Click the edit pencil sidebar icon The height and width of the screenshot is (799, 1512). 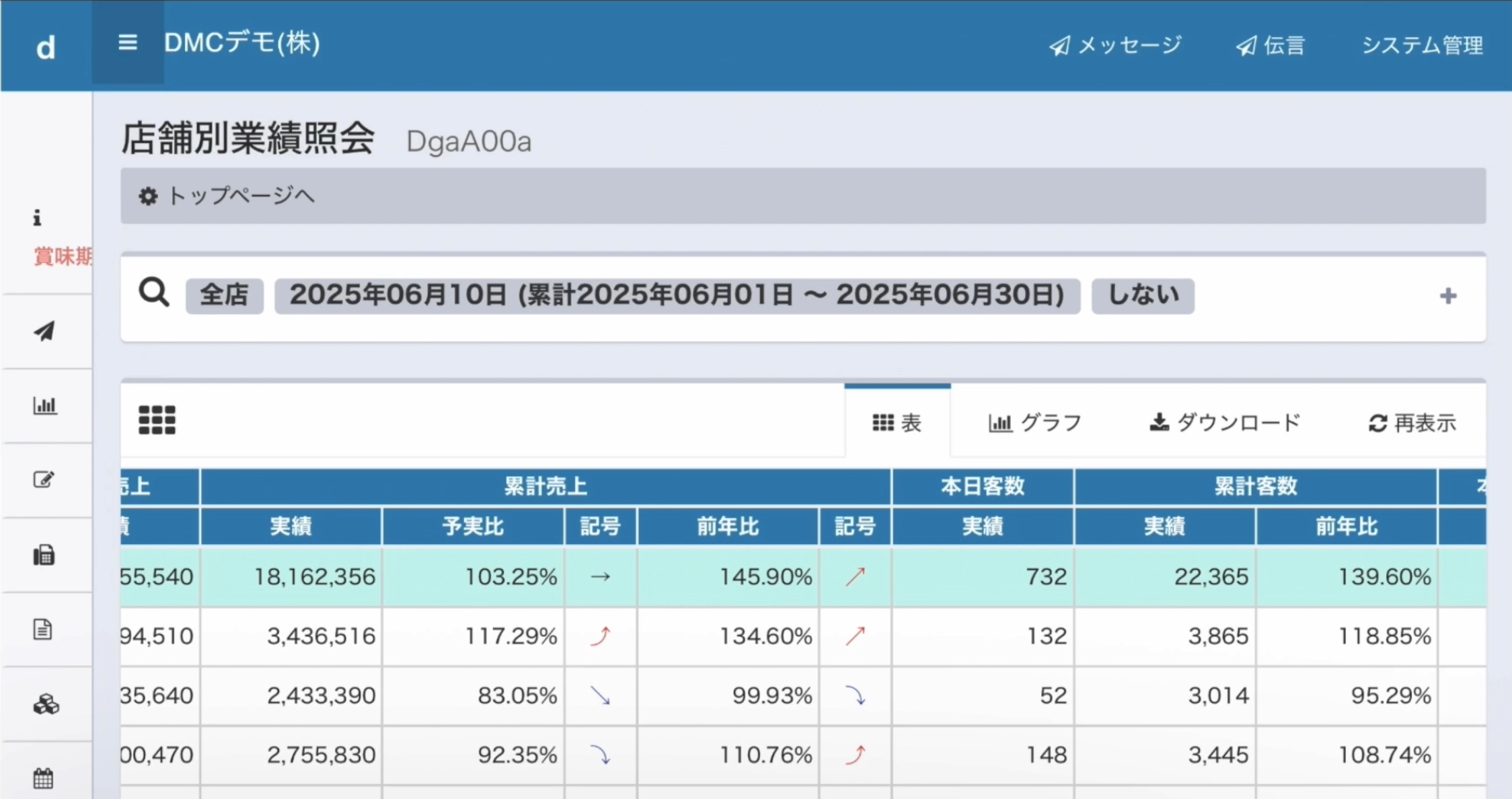[44, 480]
